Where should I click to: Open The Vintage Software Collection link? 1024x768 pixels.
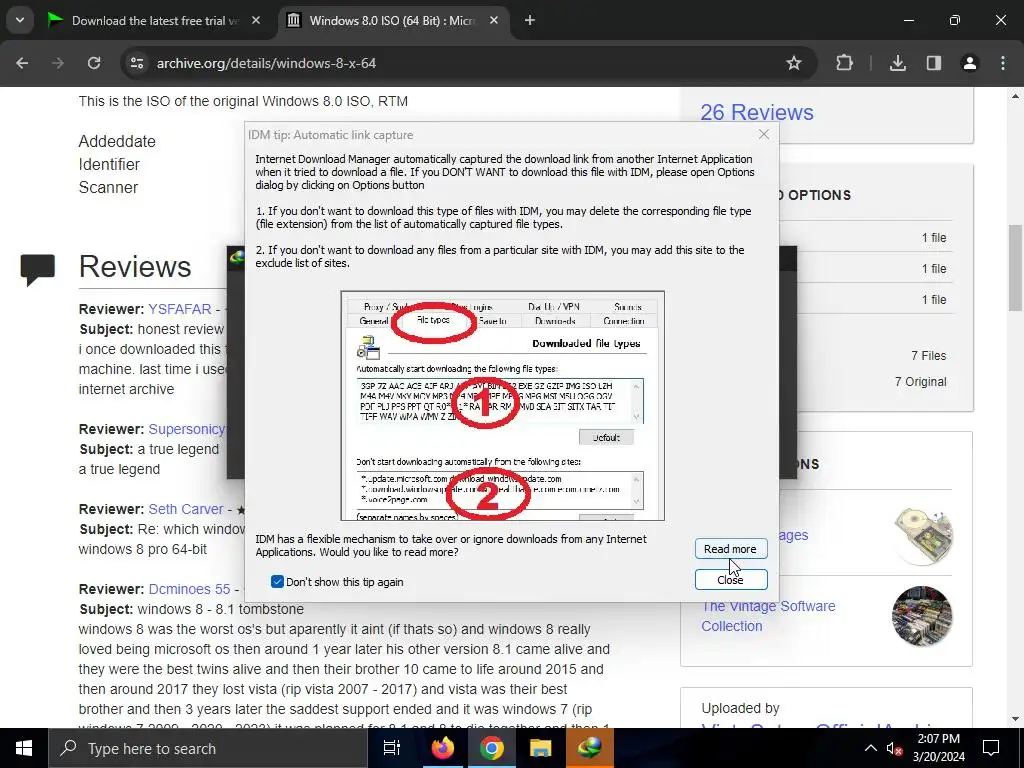pyautogui.click(x=768, y=616)
